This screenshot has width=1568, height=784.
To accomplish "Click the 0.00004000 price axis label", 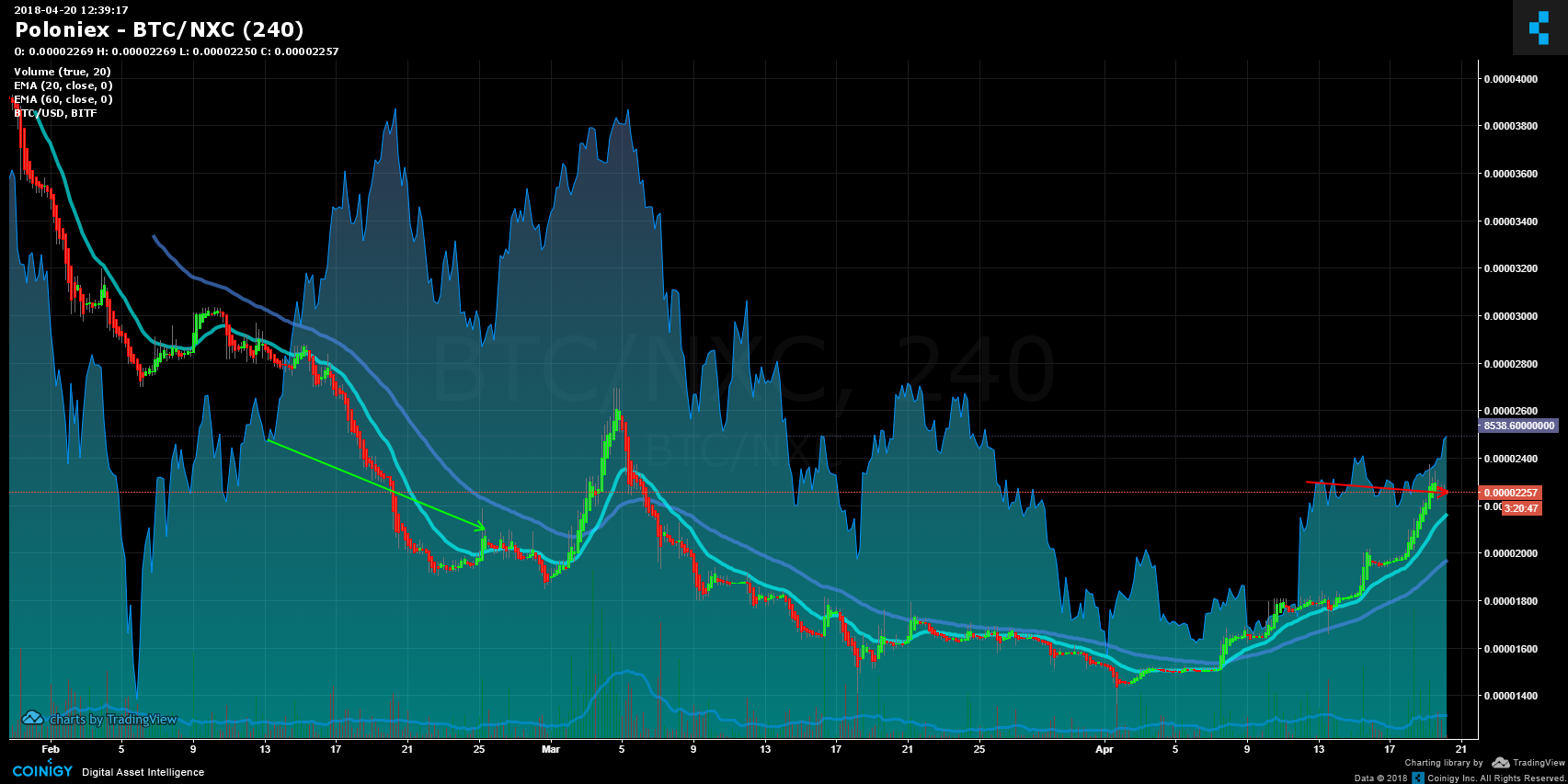I will pyautogui.click(x=1510, y=79).
